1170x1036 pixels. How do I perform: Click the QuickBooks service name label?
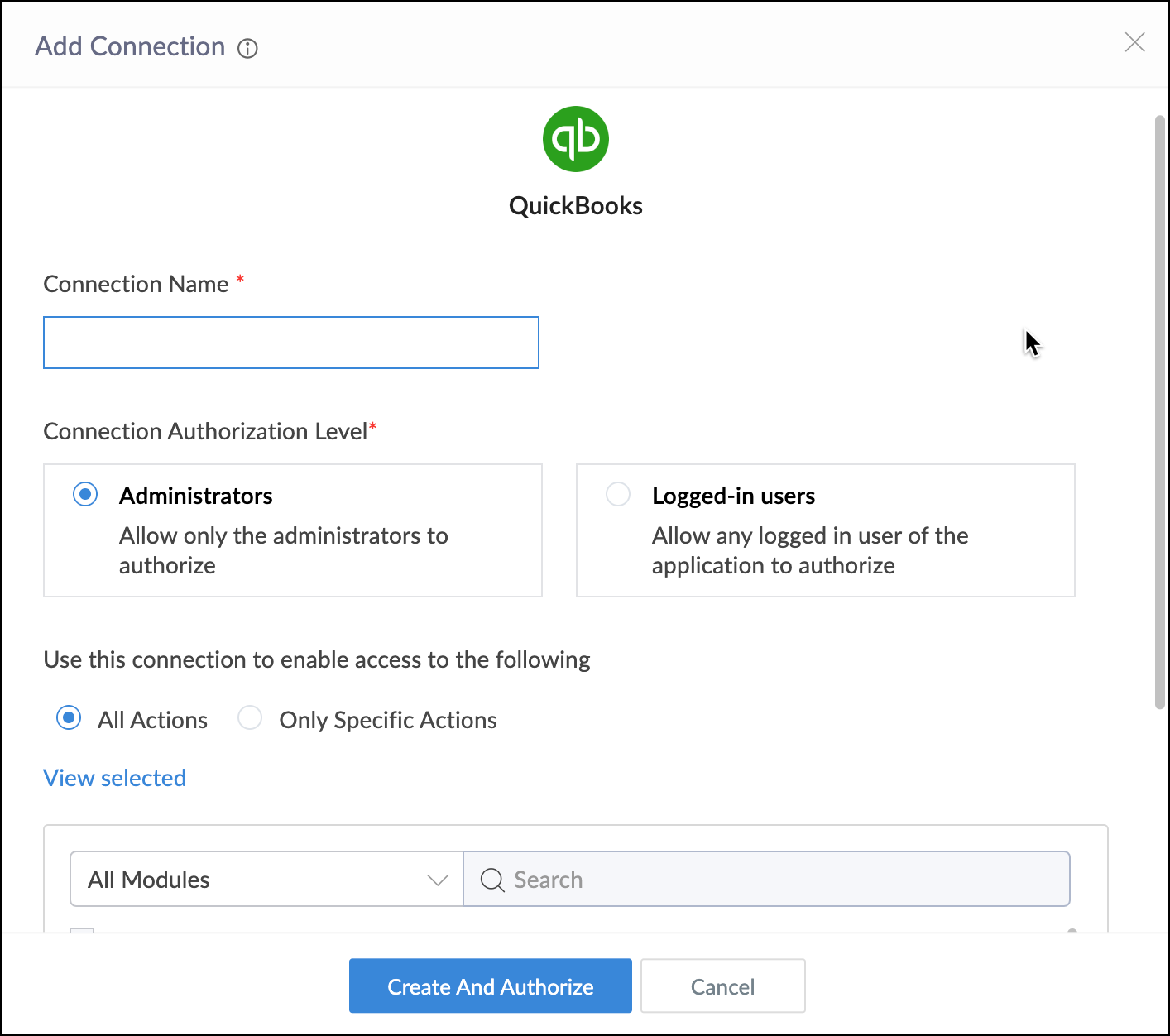click(576, 206)
